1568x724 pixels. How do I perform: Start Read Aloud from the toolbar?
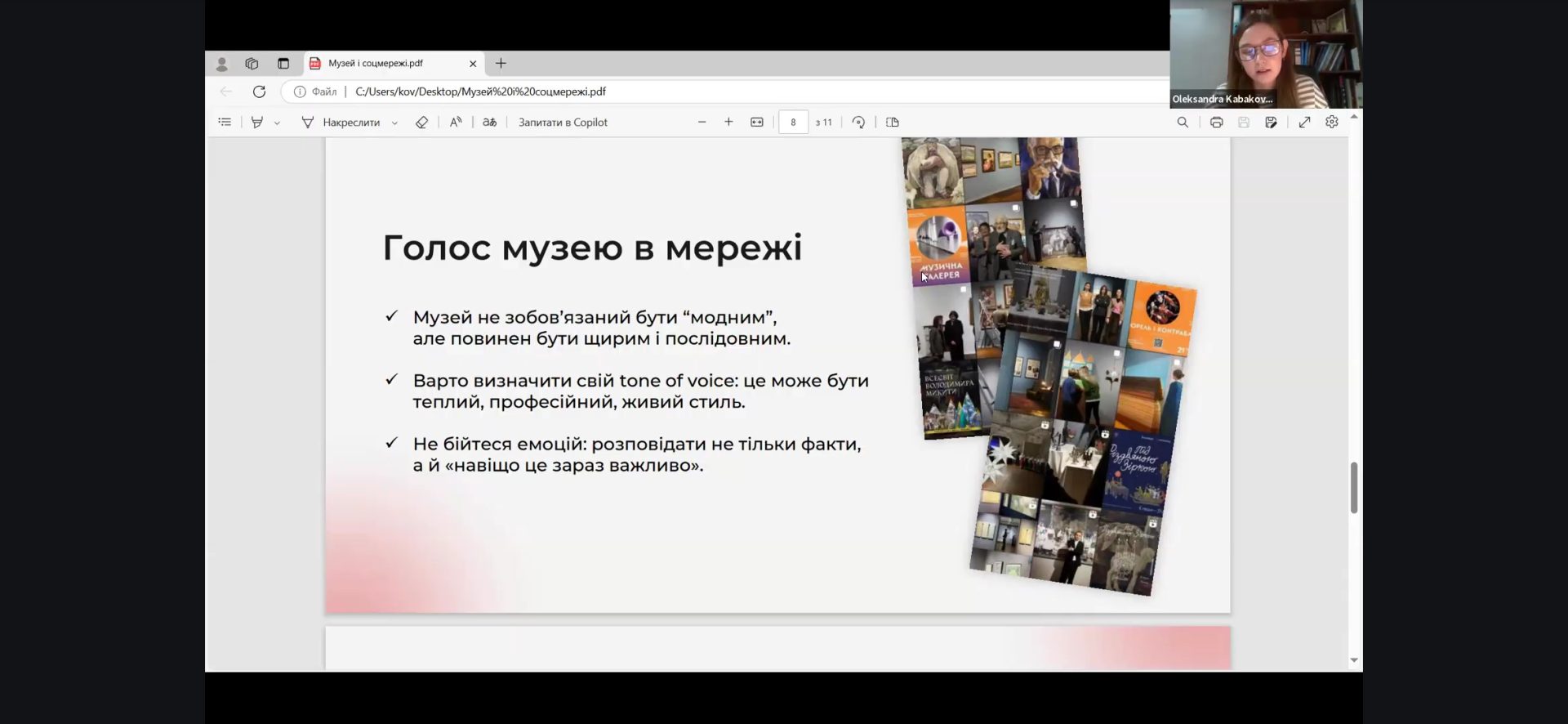(456, 123)
